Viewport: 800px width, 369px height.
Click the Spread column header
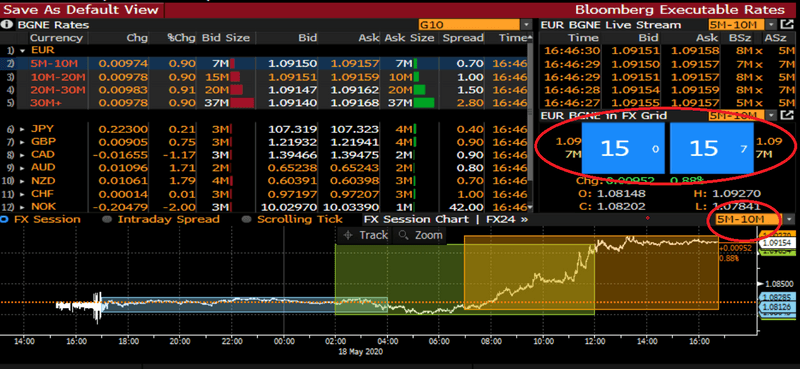463,38
